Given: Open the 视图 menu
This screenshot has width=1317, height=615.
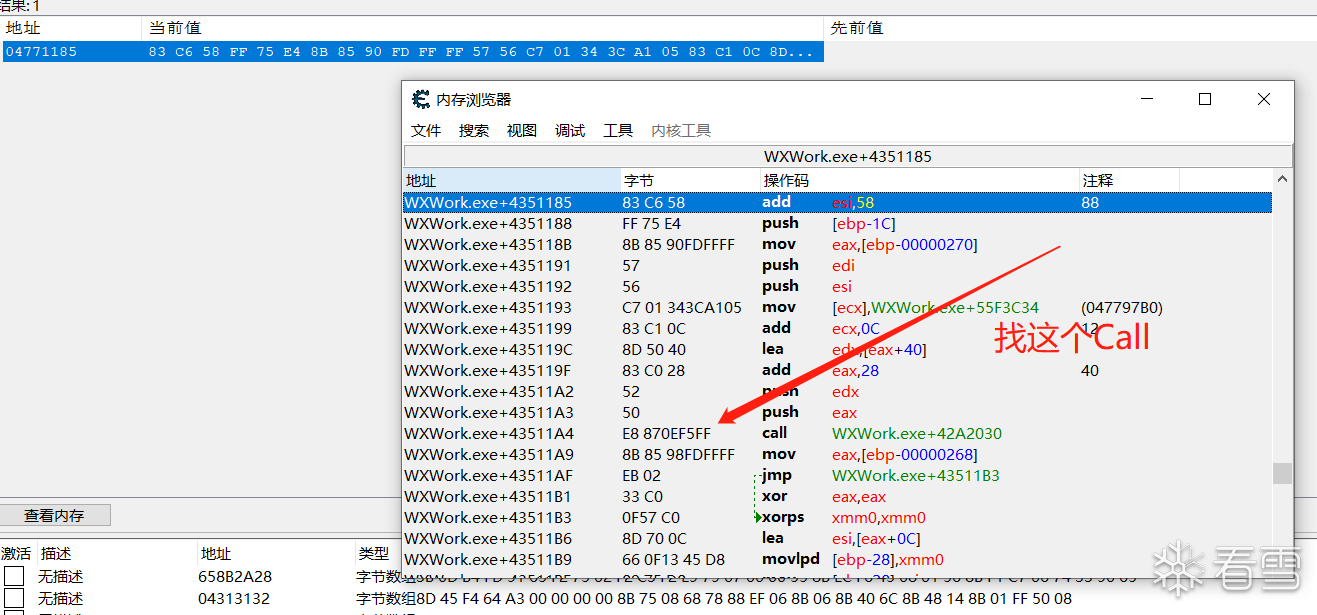Looking at the screenshot, I should click(x=522, y=131).
